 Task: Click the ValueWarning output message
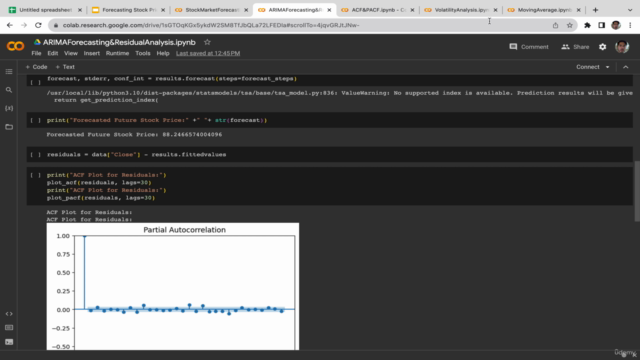click(x=340, y=96)
